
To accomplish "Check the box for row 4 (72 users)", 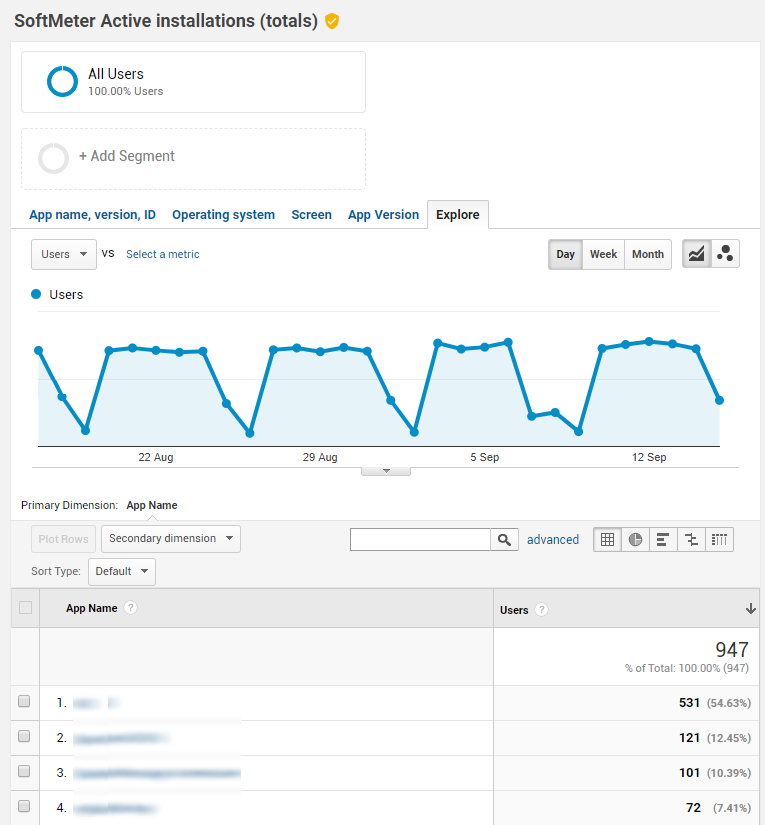I will [24, 806].
